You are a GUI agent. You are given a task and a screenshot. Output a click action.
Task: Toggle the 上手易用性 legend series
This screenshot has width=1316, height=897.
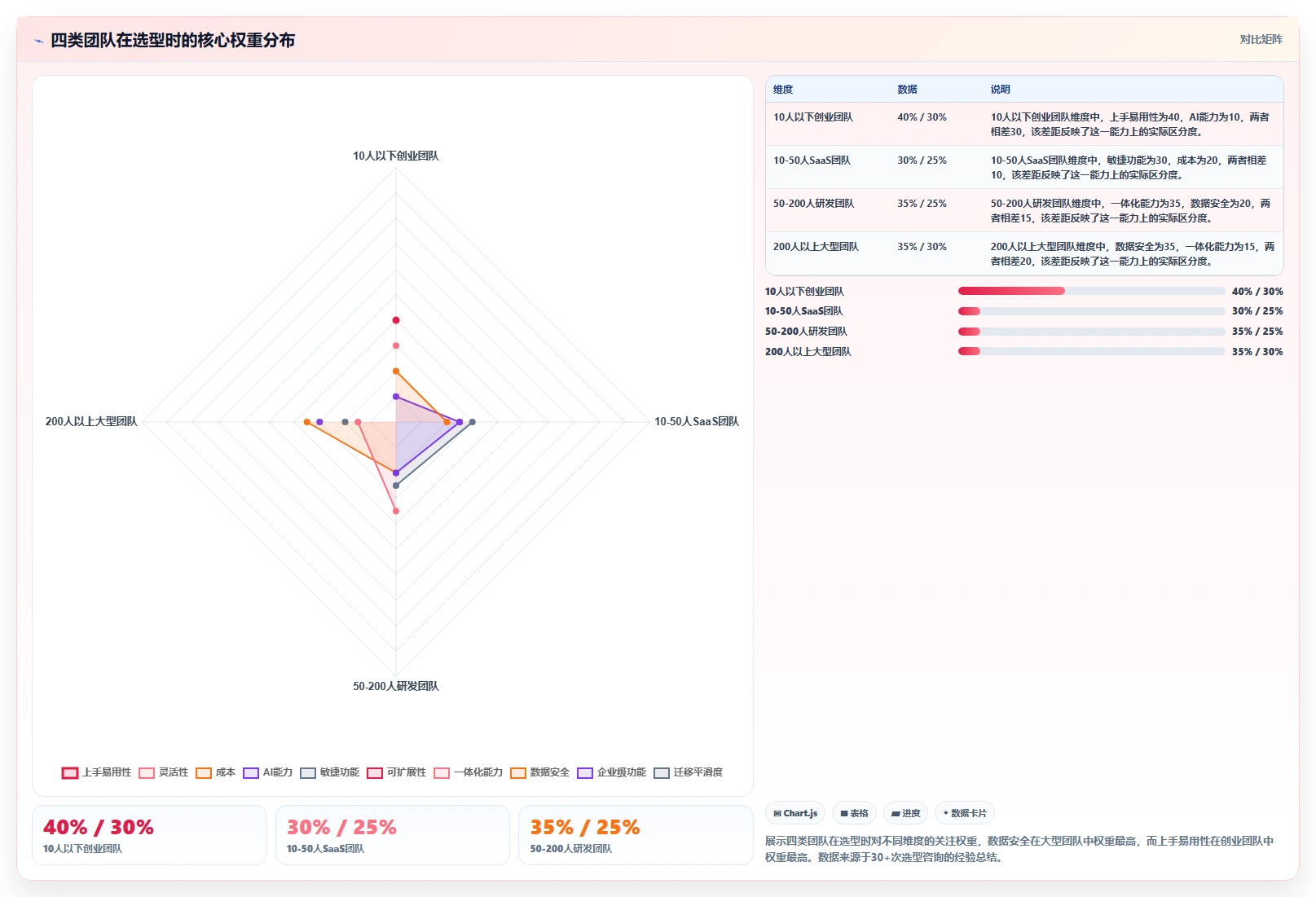[x=96, y=772]
